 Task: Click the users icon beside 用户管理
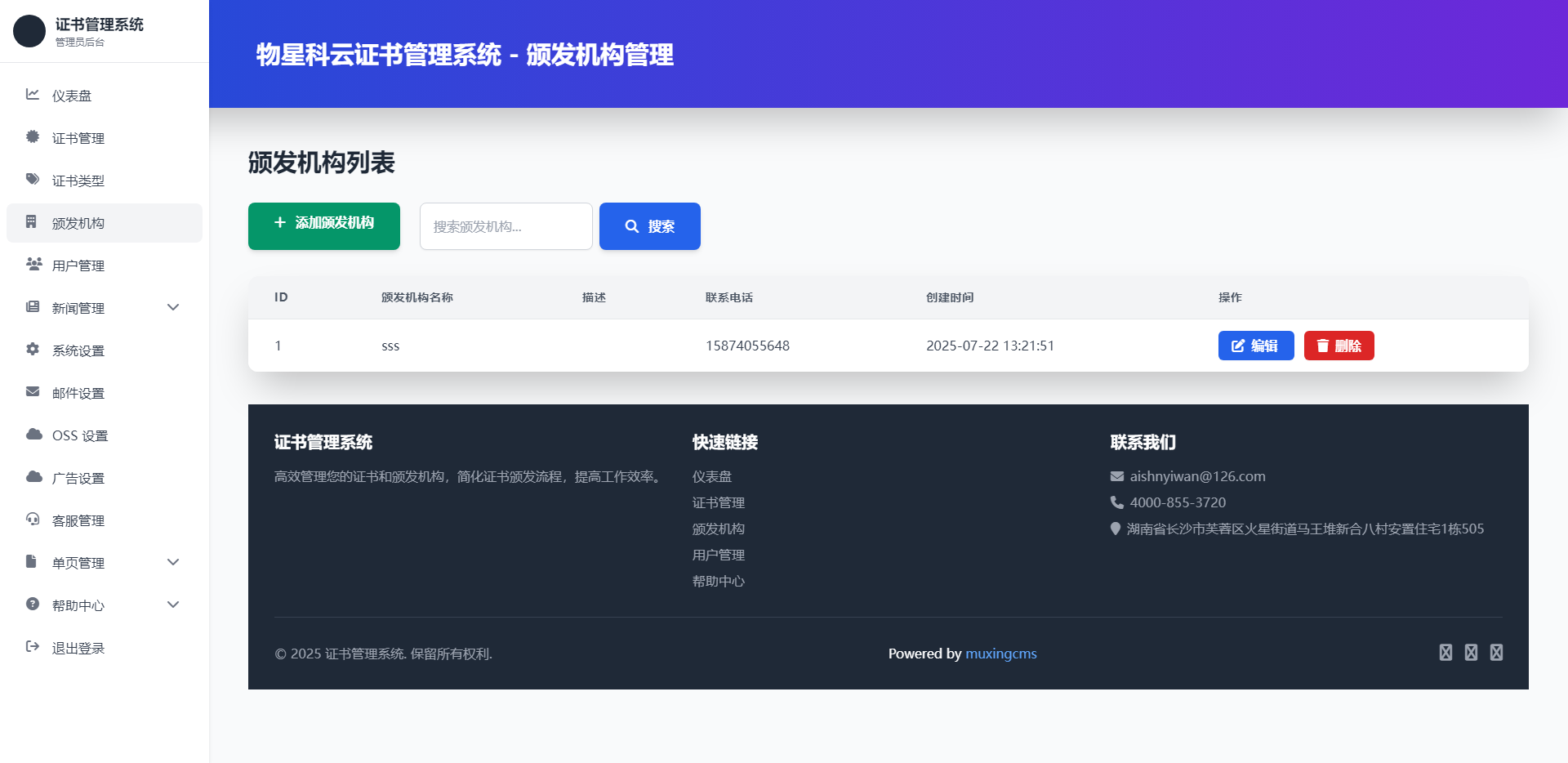point(34,264)
